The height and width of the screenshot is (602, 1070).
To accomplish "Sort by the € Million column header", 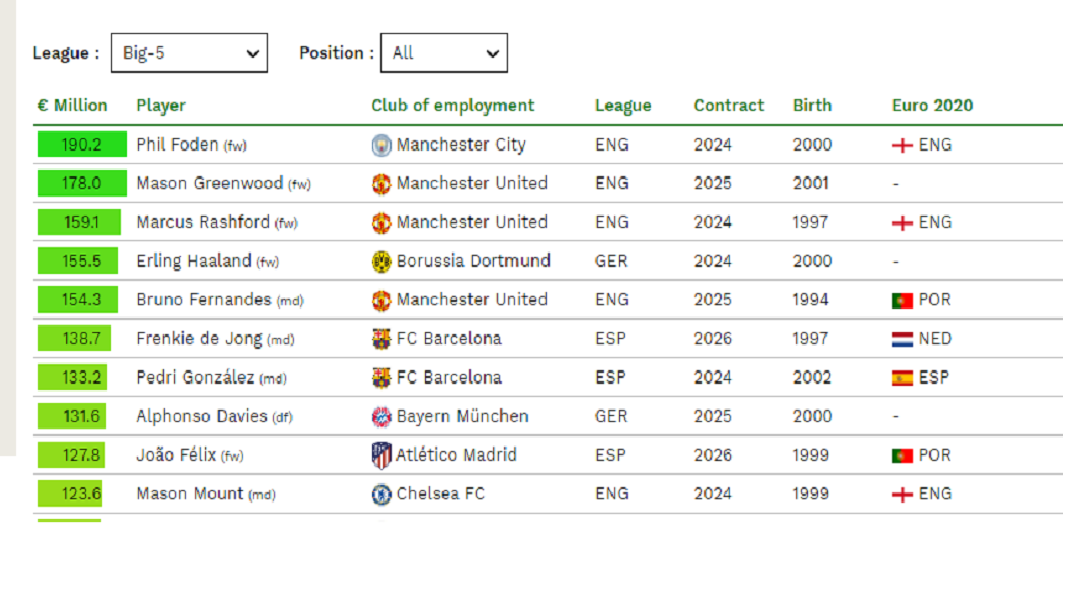I will [x=72, y=105].
